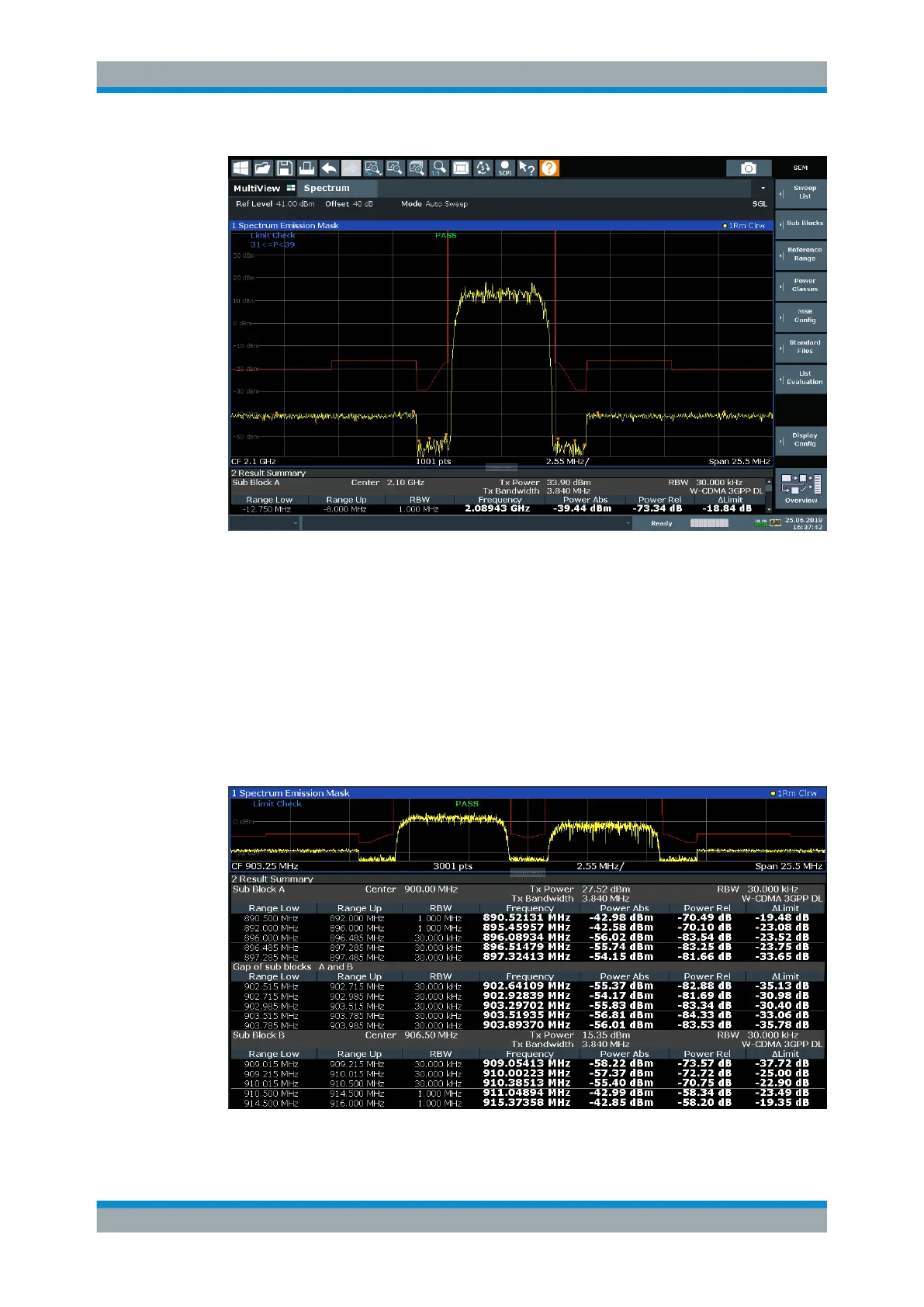Open the Windows start menu icon
This screenshot has height=1307, width=924.
point(241,168)
